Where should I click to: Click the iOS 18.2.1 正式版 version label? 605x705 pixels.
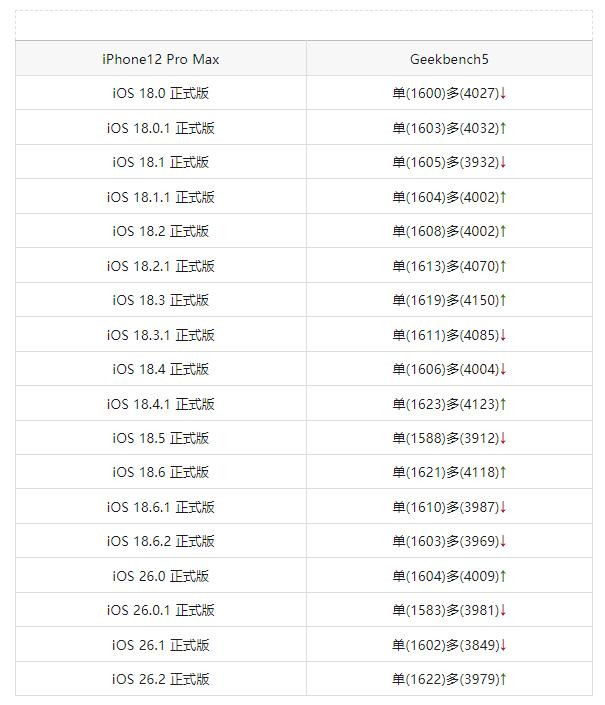(x=160, y=266)
